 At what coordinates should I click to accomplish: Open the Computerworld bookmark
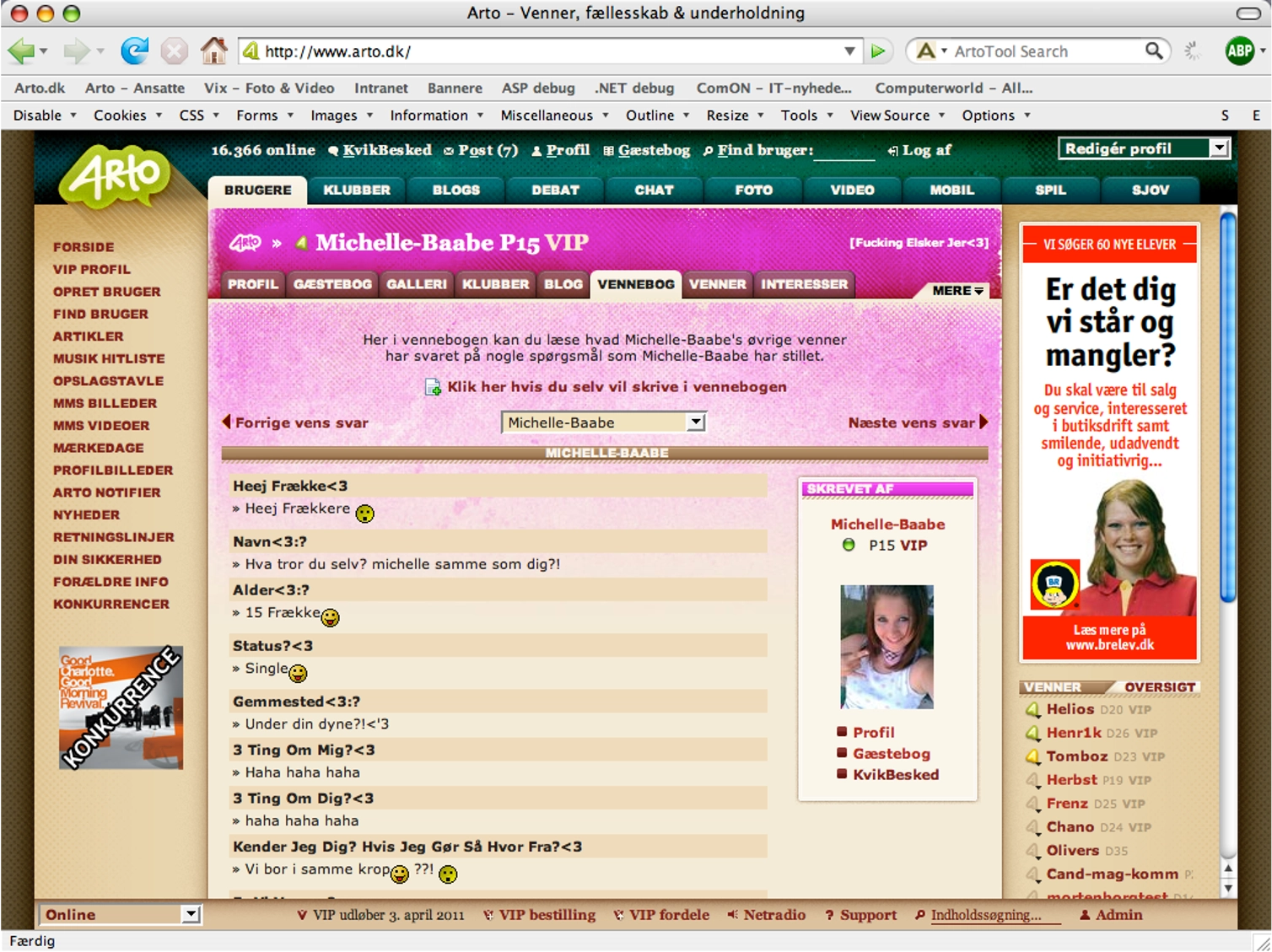click(x=953, y=88)
